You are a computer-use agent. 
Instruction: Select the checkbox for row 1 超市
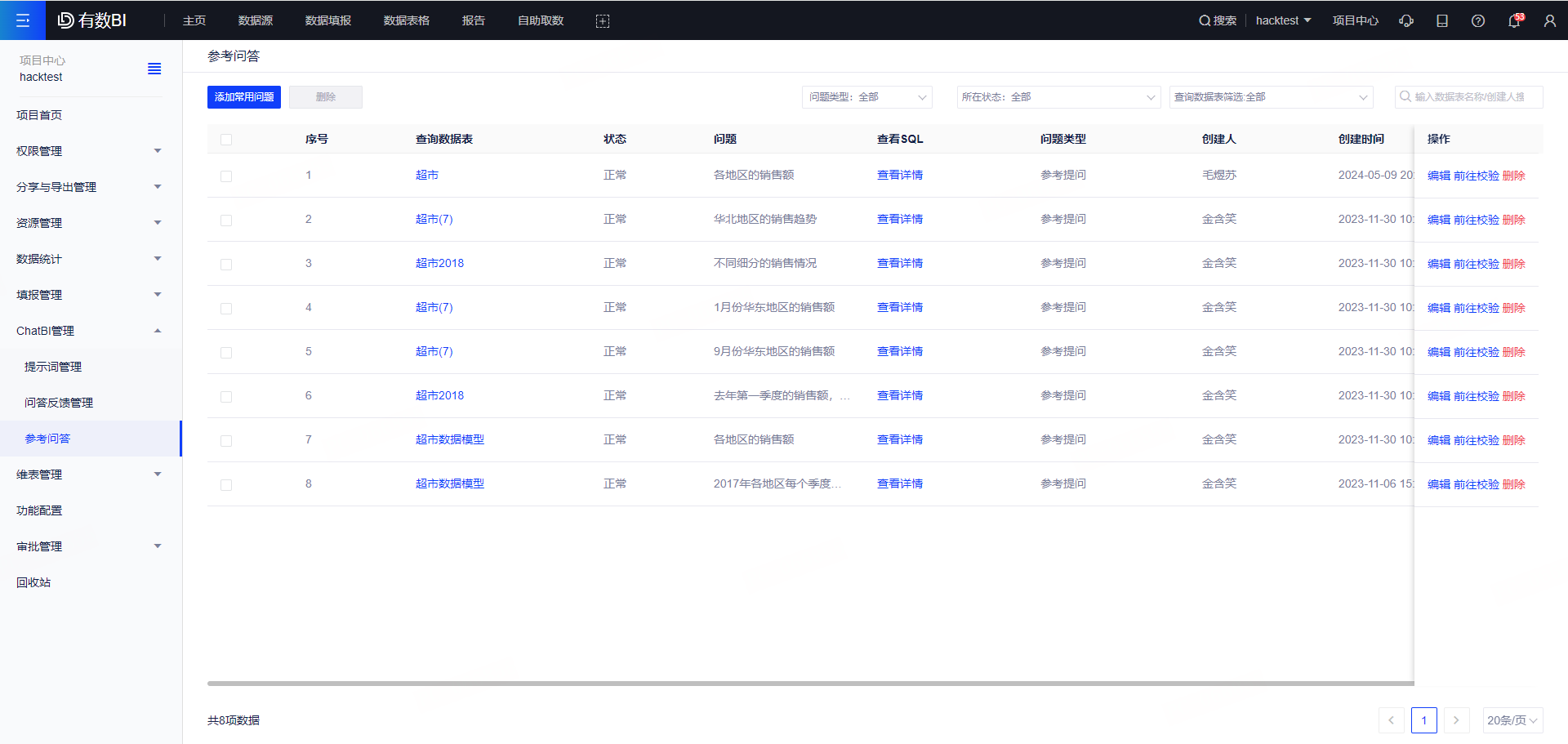(226, 176)
